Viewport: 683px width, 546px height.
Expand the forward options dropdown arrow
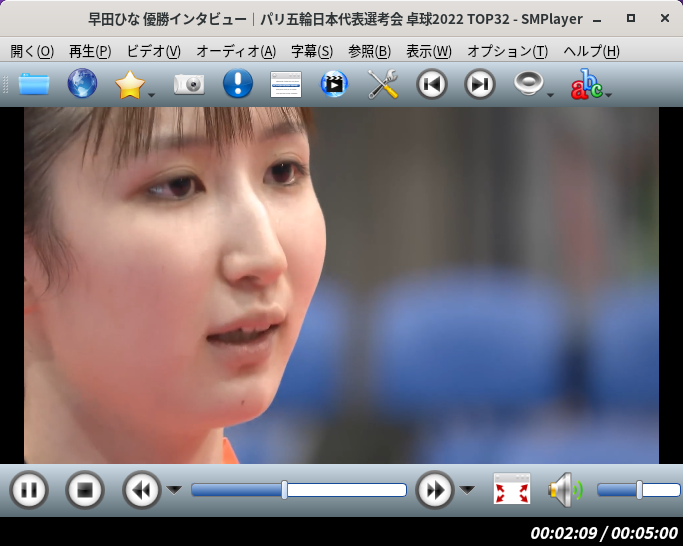pyautogui.click(x=467, y=490)
